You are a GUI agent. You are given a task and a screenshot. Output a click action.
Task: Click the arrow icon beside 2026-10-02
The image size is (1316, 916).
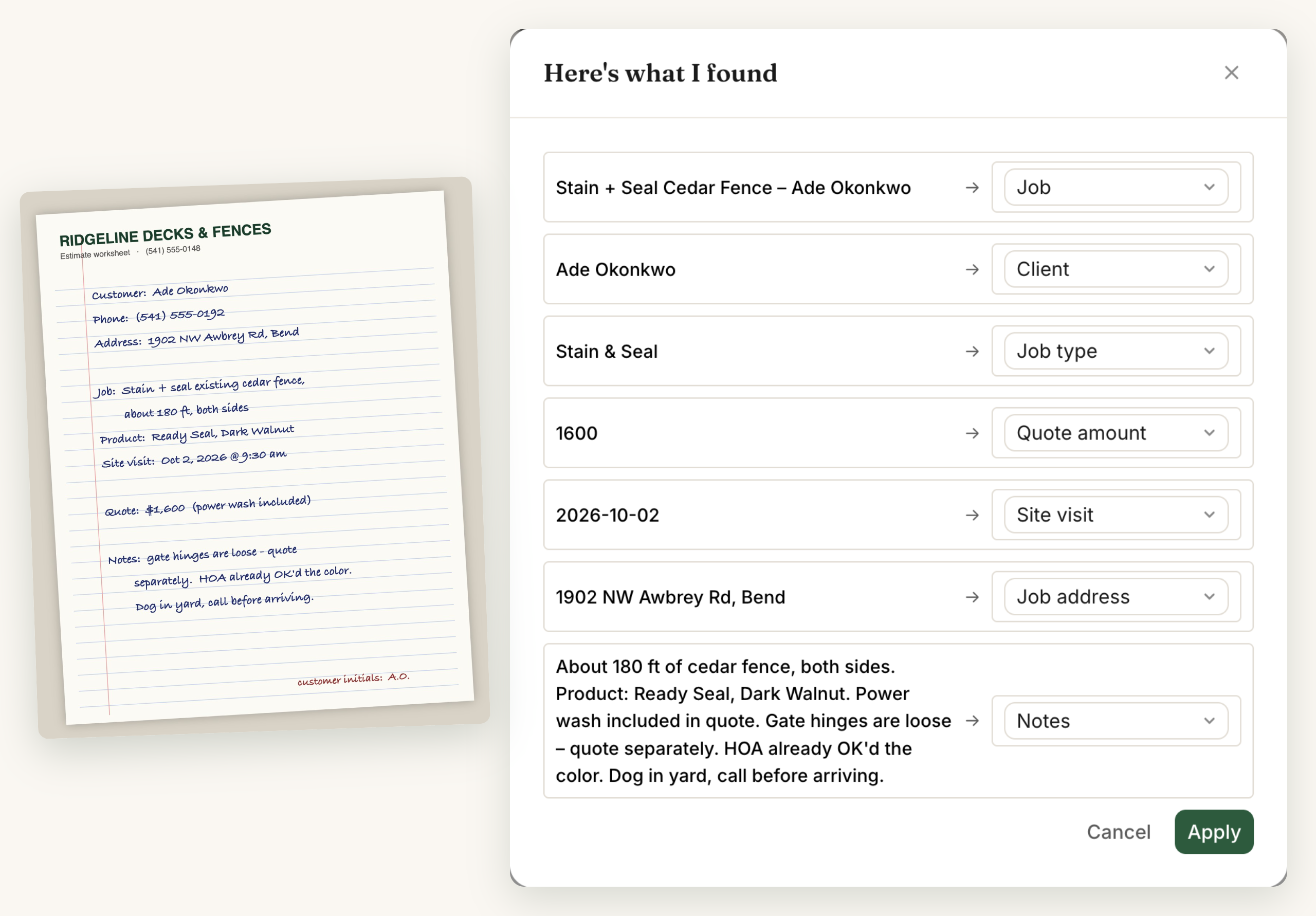click(x=972, y=516)
